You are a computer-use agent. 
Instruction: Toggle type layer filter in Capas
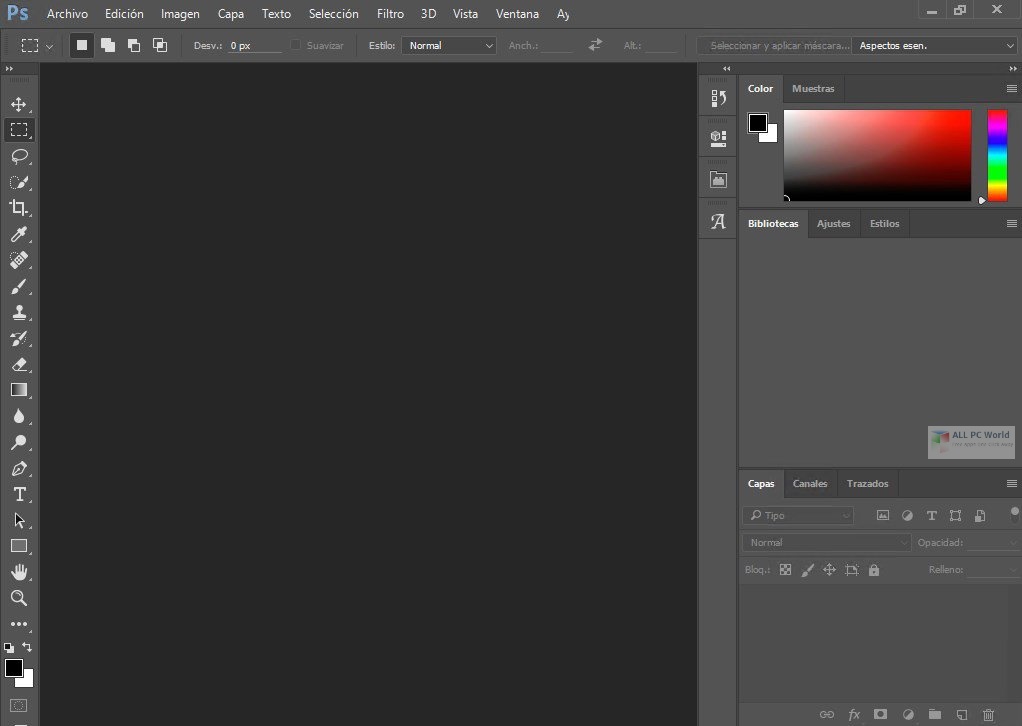(x=931, y=515)
